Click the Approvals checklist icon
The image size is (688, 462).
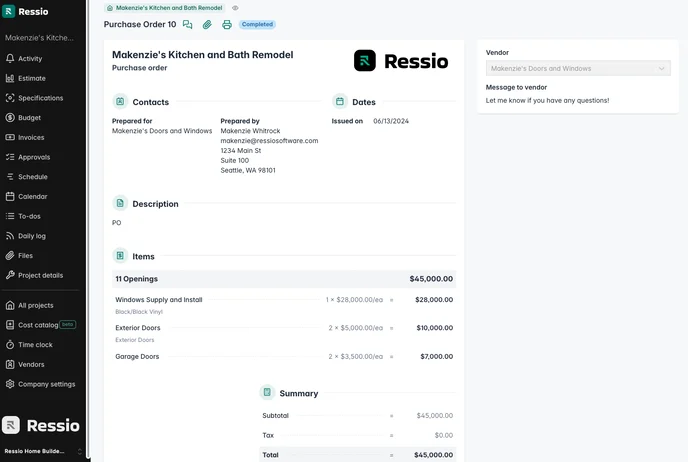click(10, 157)
